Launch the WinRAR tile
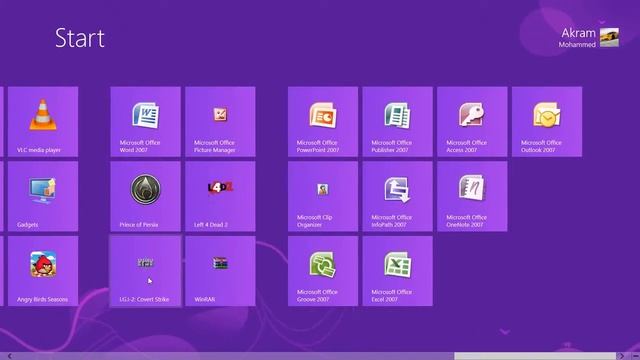The image size is (640, 360). pos(220,271)
